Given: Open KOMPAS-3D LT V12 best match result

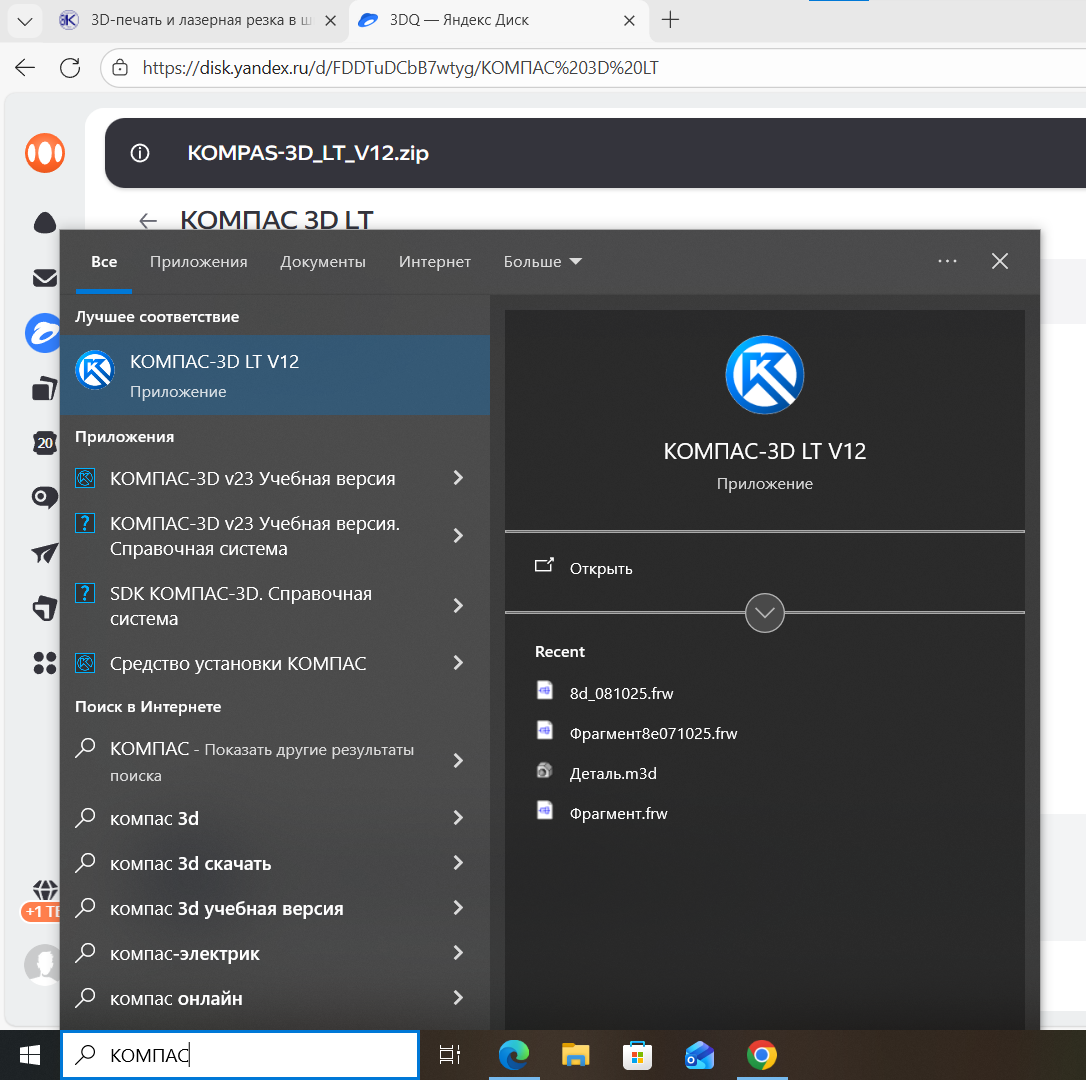Looking at the screenshot, I should (x=275, y=375).
